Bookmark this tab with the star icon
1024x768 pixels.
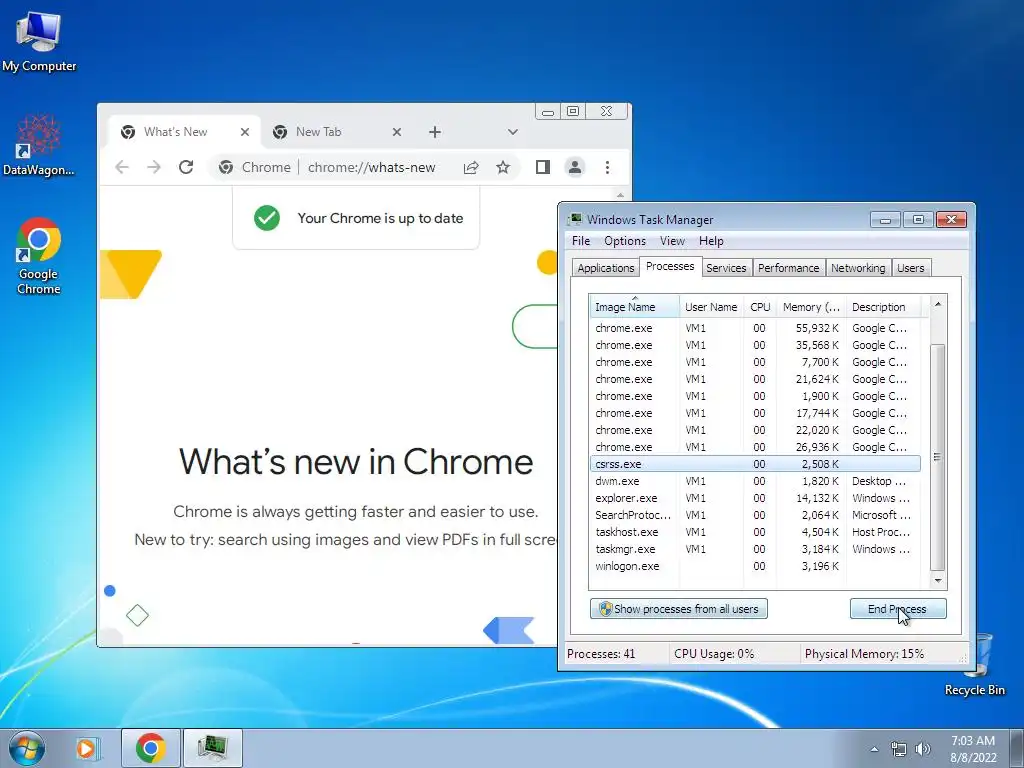click(503, 168)
